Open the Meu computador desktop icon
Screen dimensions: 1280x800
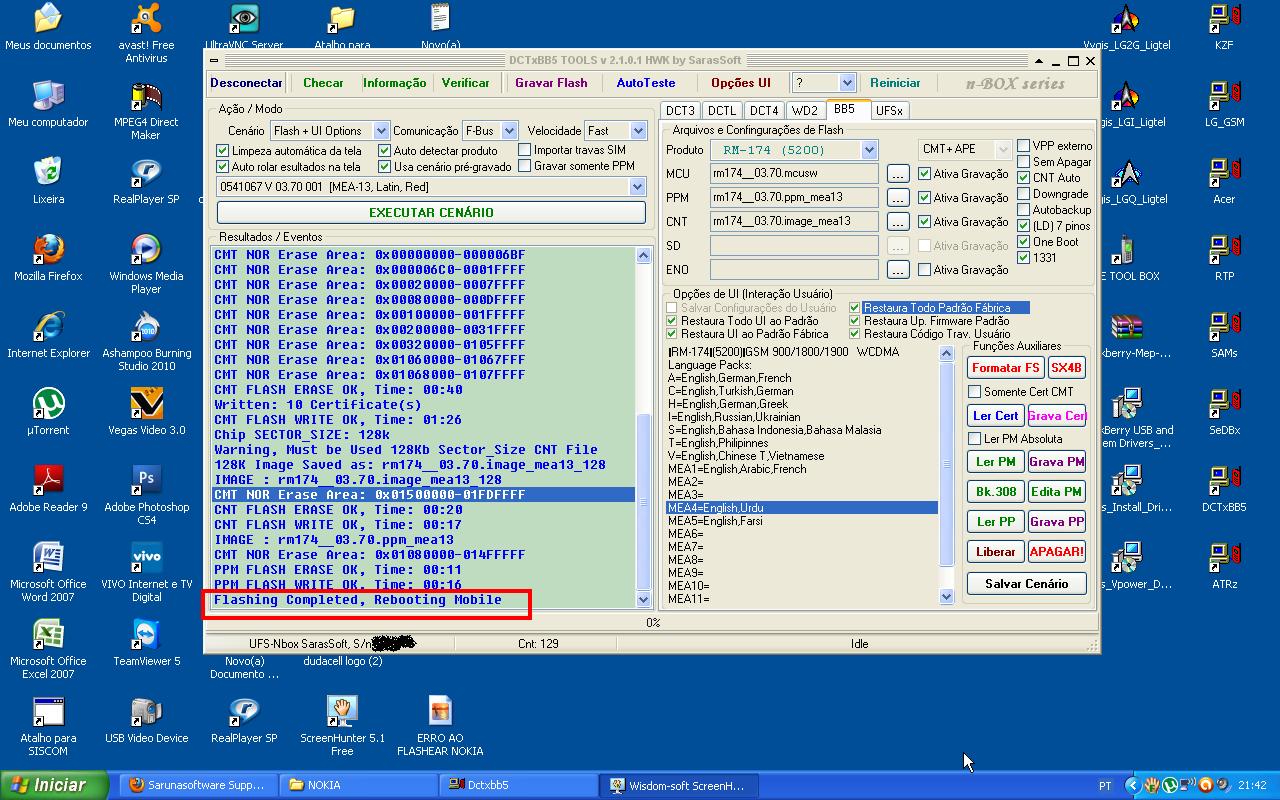[48, 104]
